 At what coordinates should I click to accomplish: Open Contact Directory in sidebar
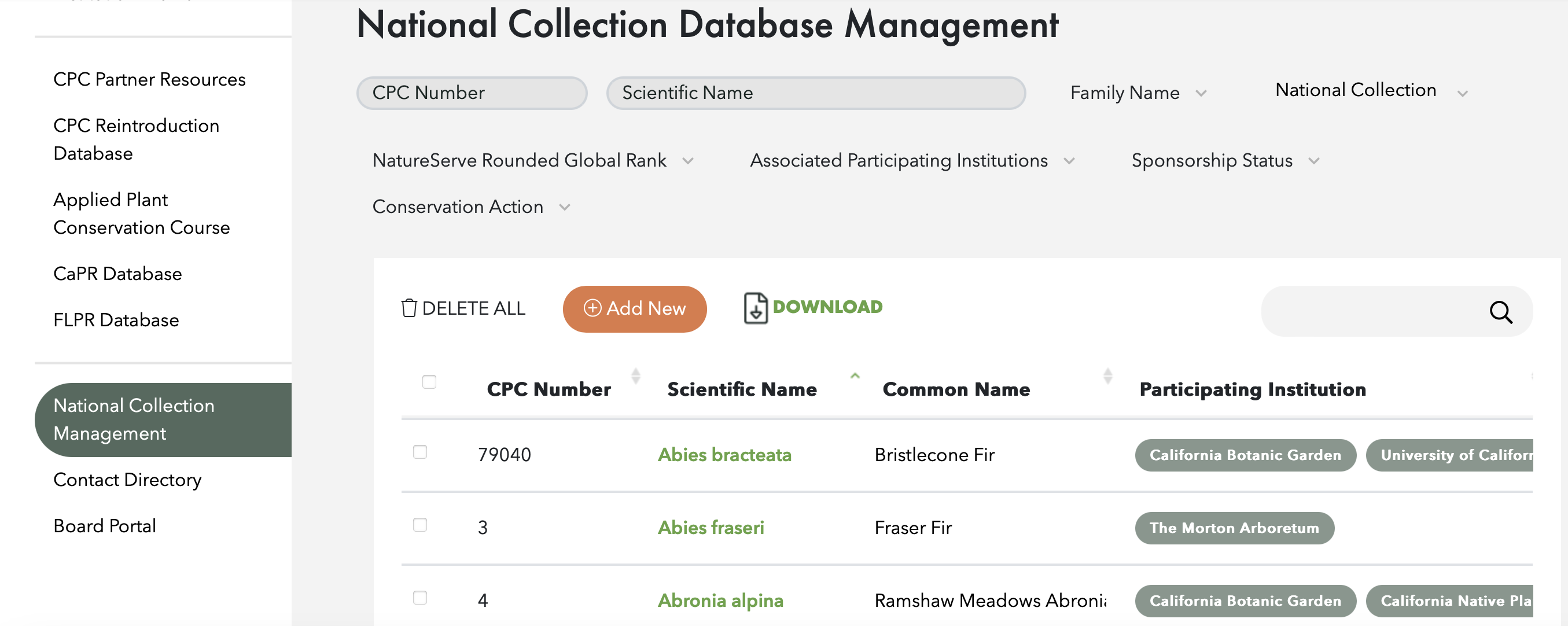click(x=127, y=480)
